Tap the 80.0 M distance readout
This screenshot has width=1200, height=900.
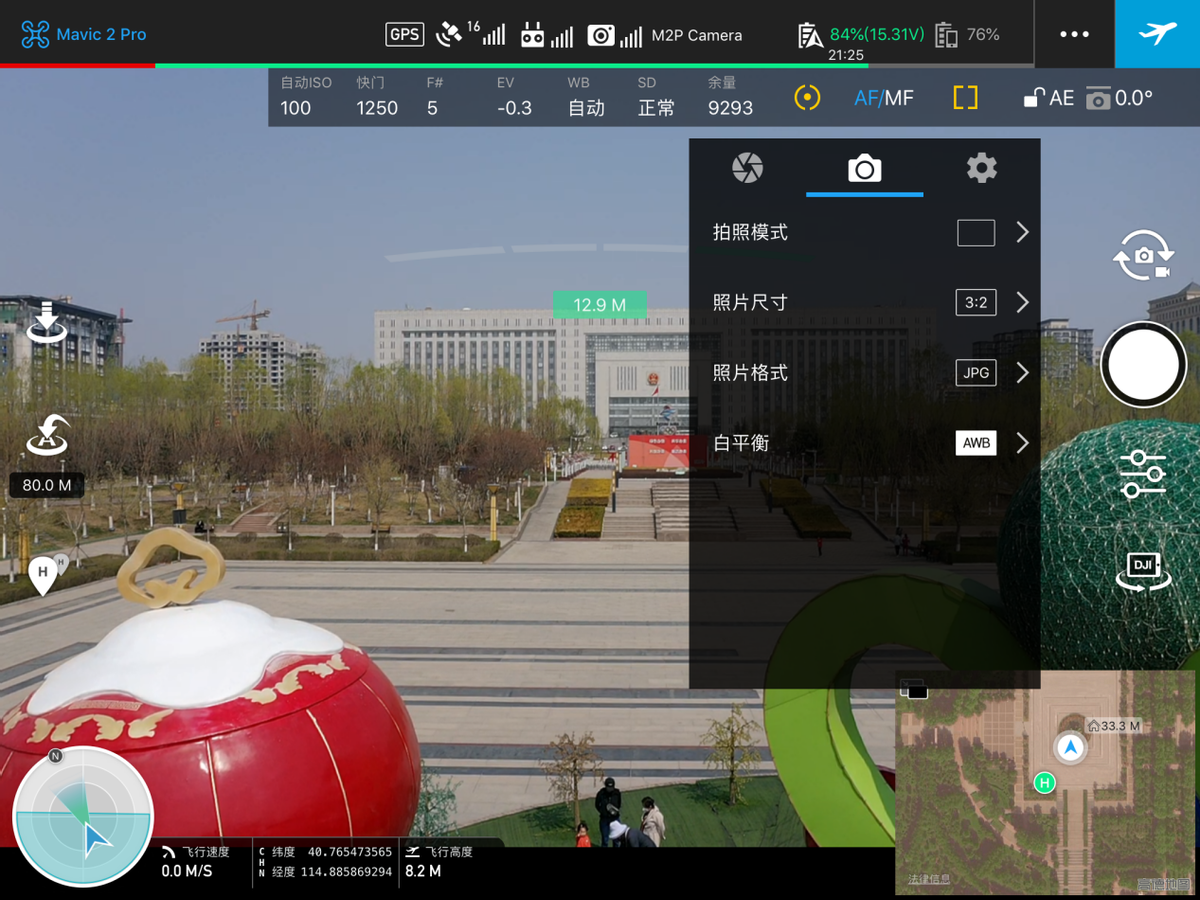tap(47, 485)
